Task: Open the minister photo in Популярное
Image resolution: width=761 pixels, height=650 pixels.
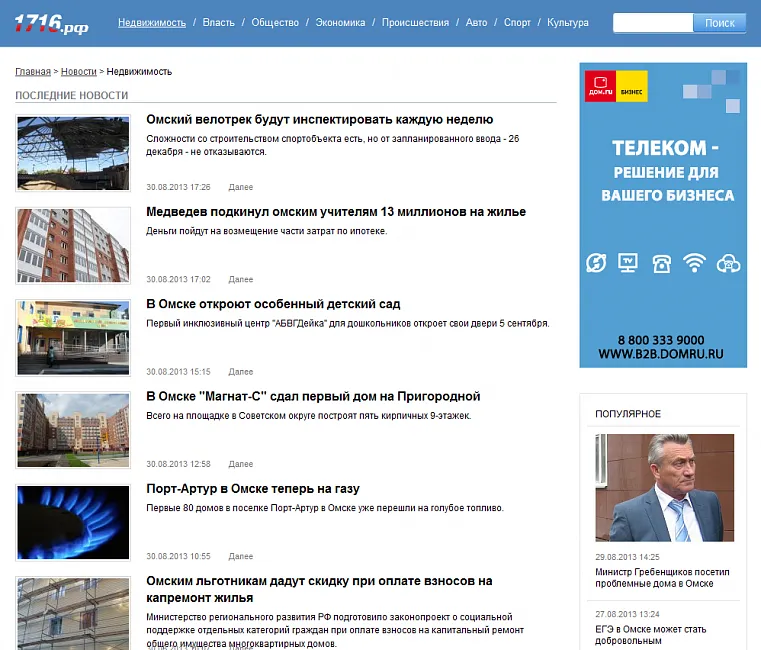Action: tap(664, 487)
